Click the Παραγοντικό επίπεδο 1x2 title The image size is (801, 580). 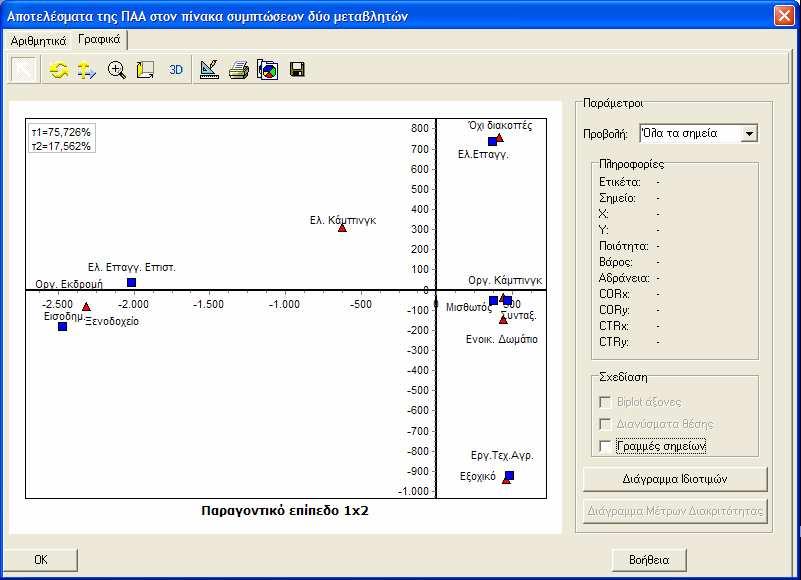coord(285,511)
